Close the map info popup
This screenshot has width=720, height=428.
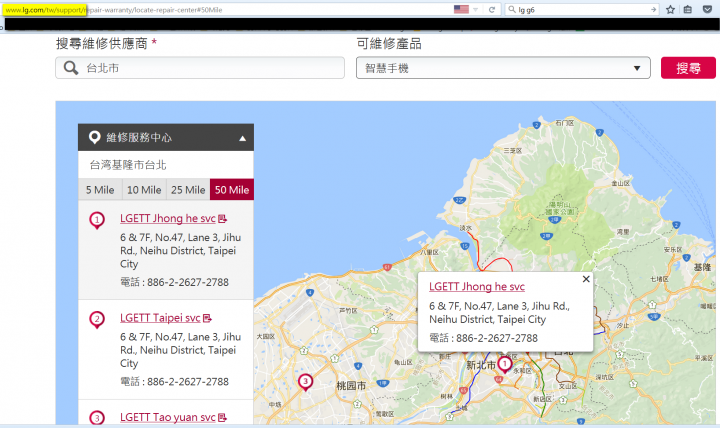pyautogui.click(x=586, y=279)
